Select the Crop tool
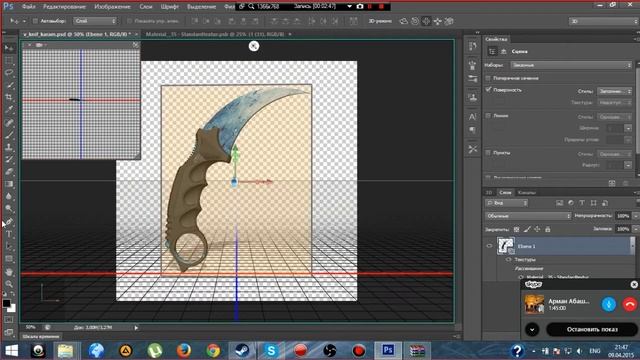The width and height of the screenshot is (640, 360). pyautogui.click(x=9, y=97)
